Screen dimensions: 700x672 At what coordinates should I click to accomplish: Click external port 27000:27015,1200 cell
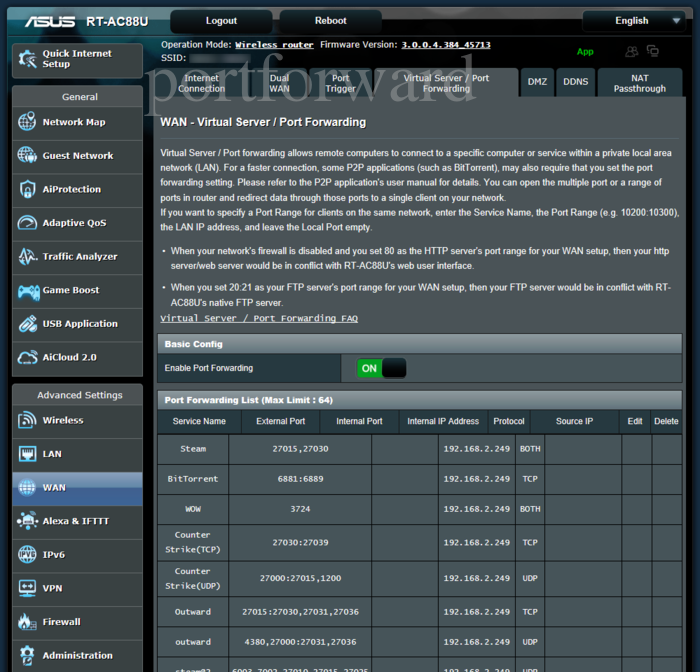300,578
